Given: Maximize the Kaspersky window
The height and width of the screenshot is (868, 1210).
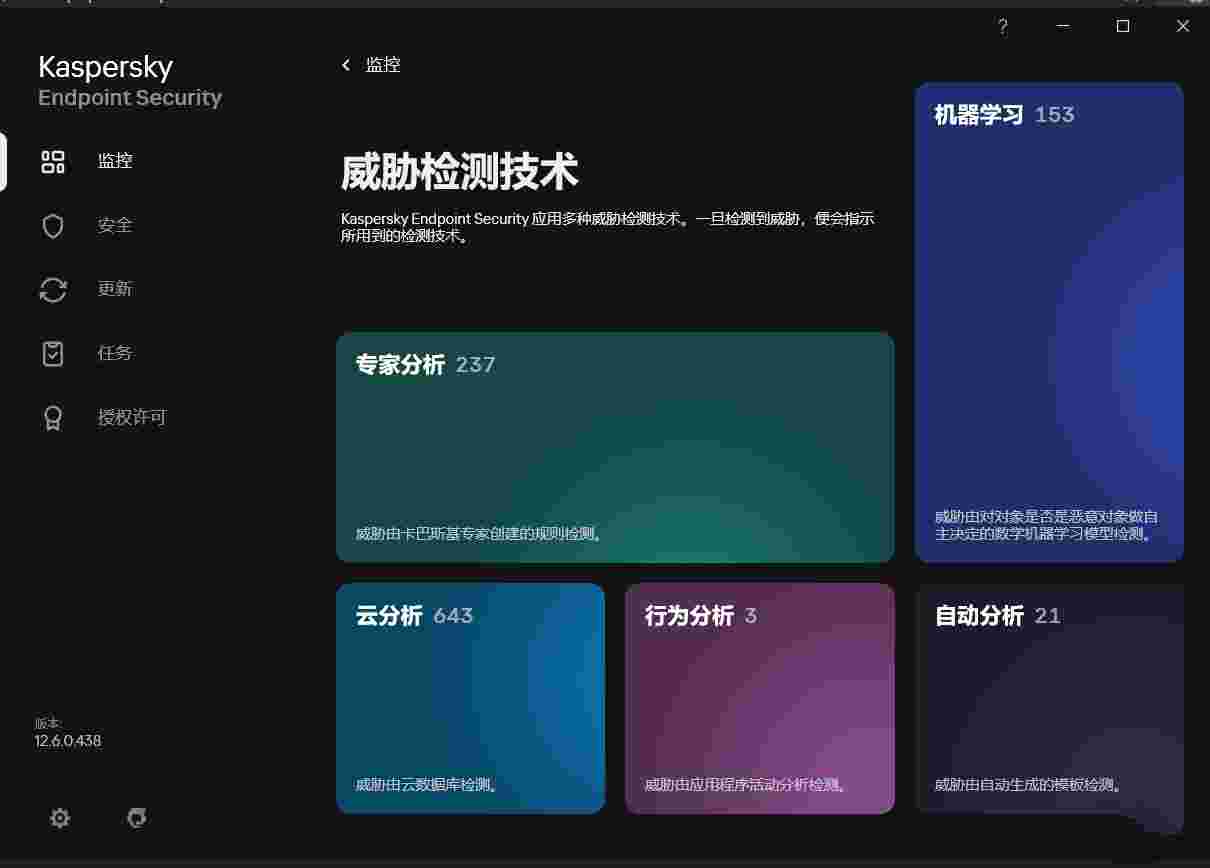Looking at the screenshot, I should tap(1123, 27).
